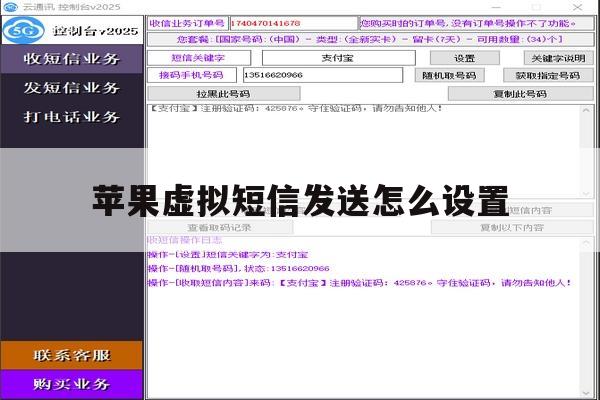Click the 购买业务 button
The width and height of the screenshot is (600, 400).
[72, 384]
